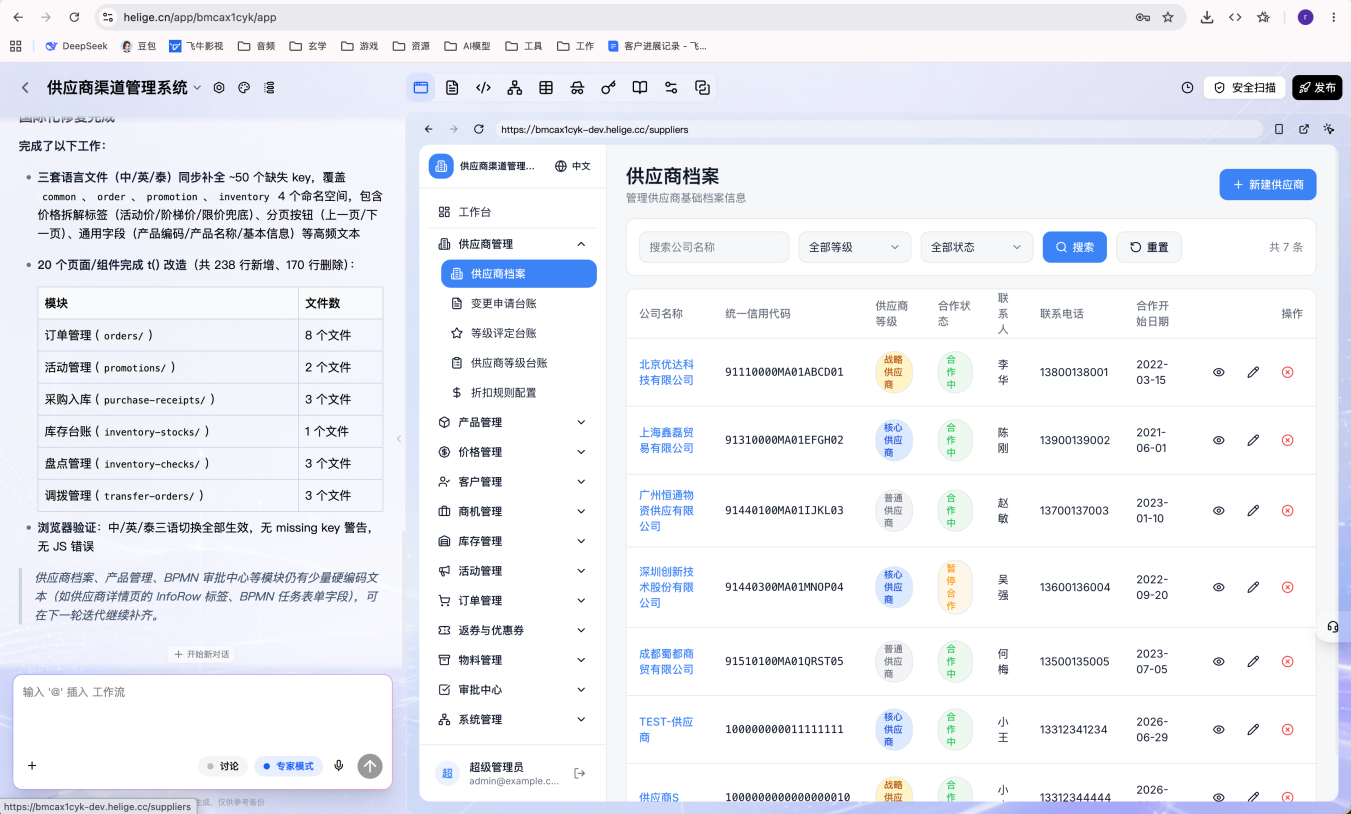Image resolution: width=1351 pixels, height=814 pixels.
Task: Toggle 专家模式 in chat box
Action: tap(289, 766)
